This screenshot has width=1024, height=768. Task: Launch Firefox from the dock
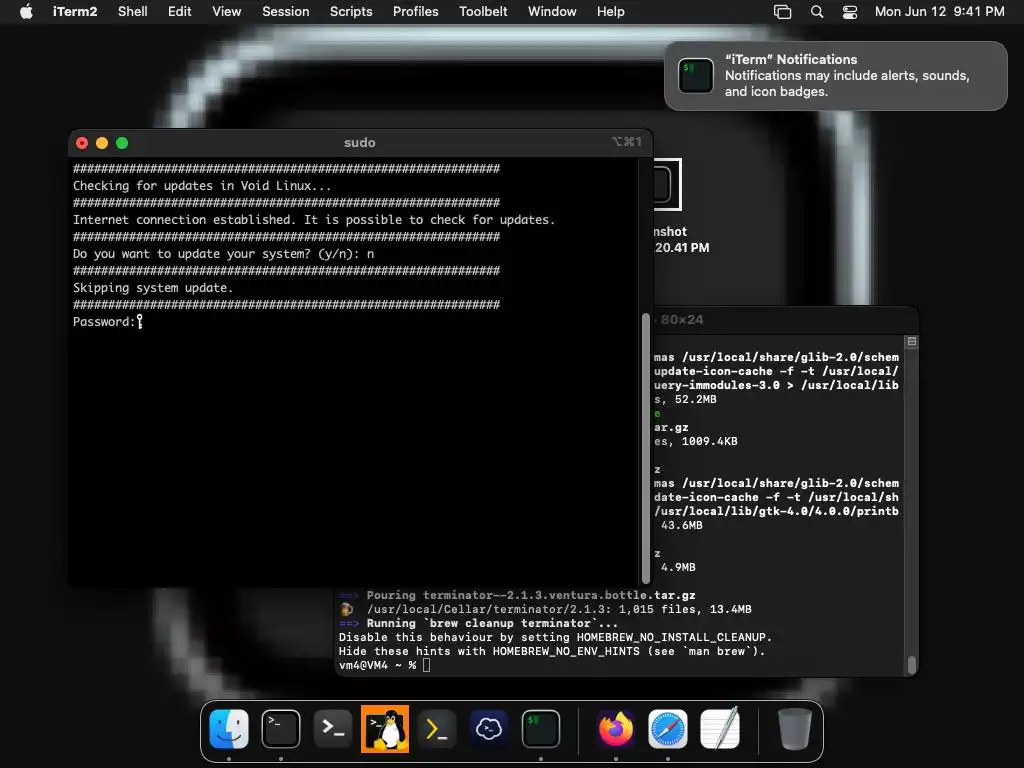615,729
